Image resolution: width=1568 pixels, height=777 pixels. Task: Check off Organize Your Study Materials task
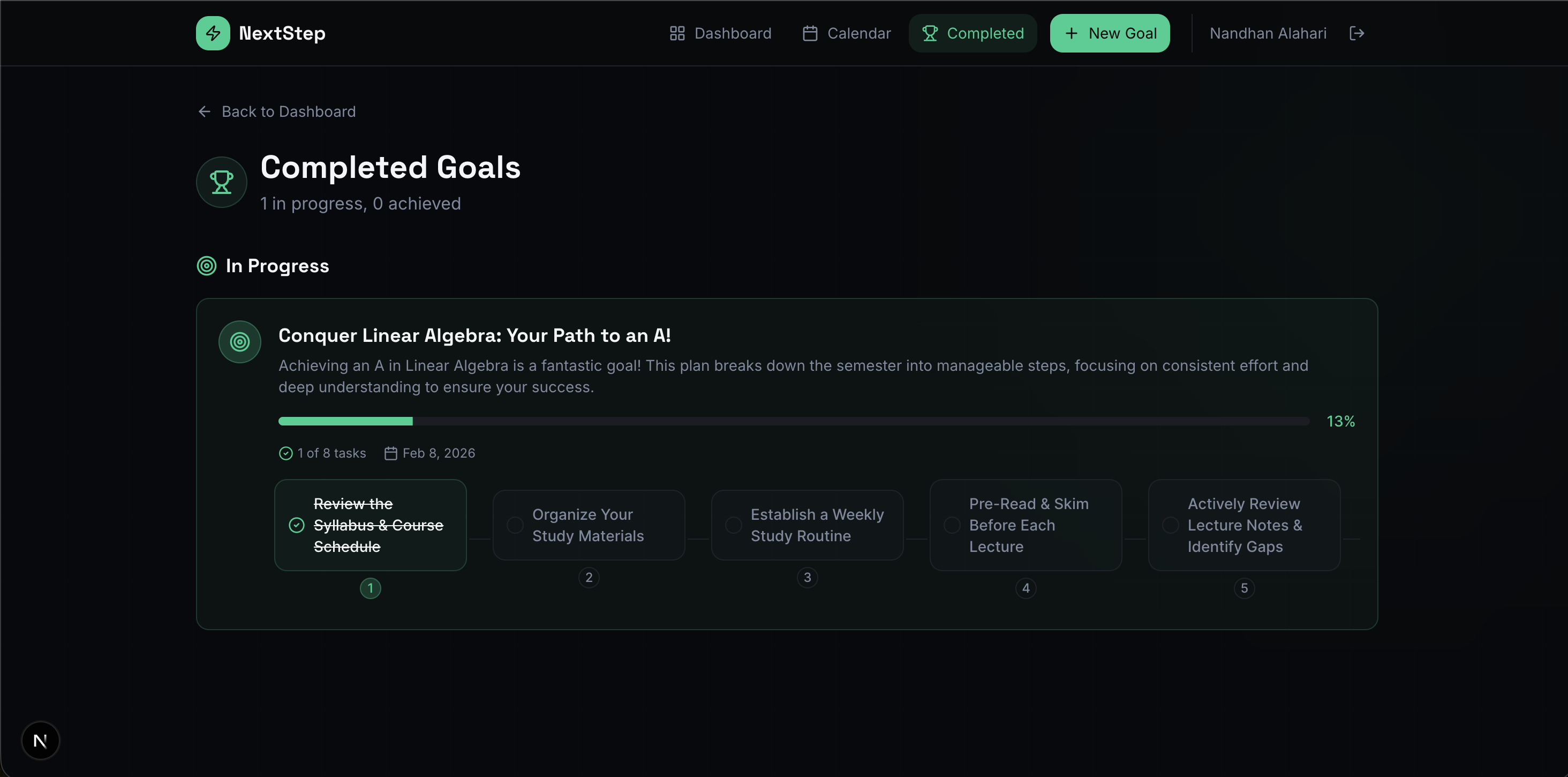(x=515, y=525)
